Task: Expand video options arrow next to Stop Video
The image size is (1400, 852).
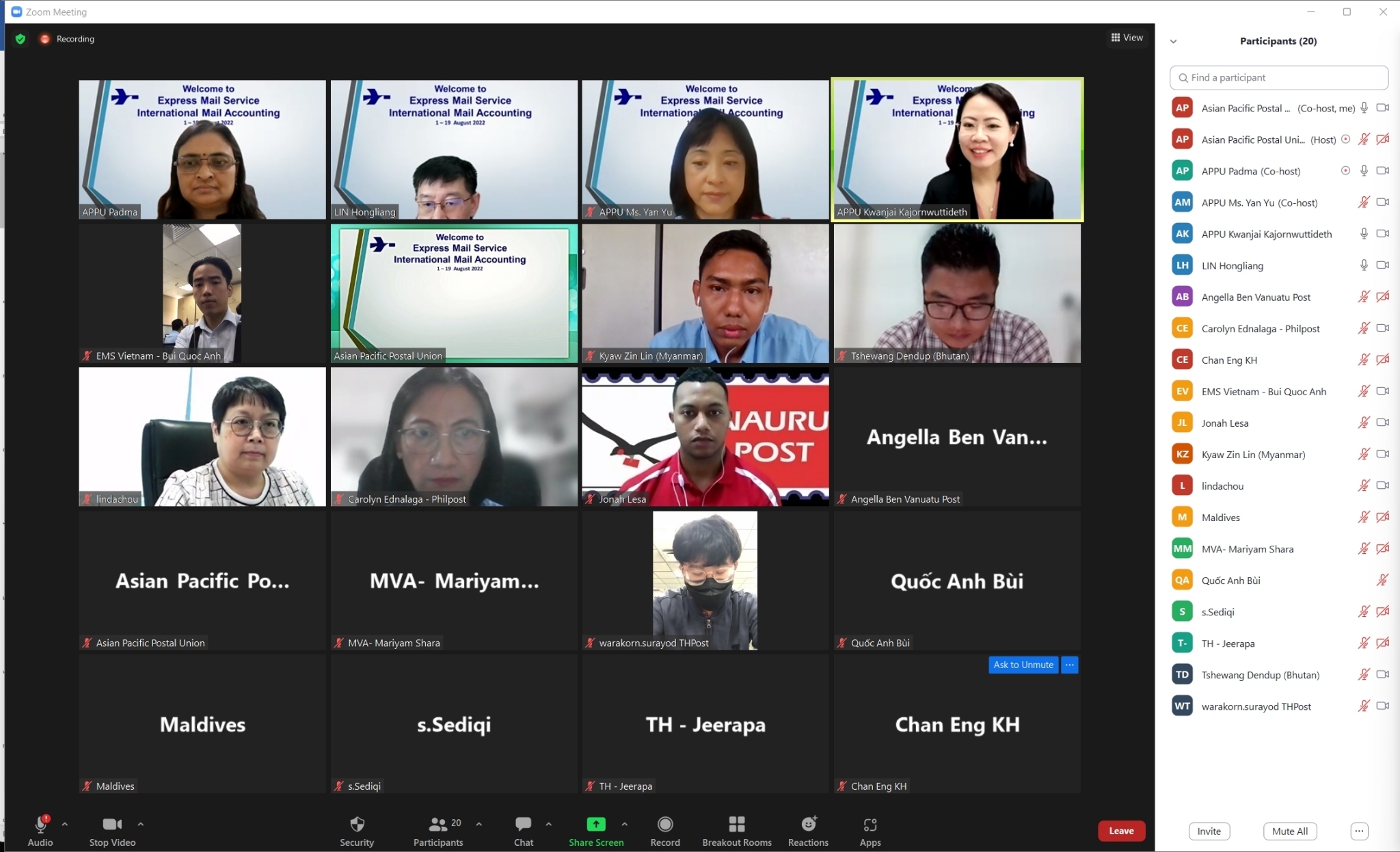Action: (x=140, y=824)
